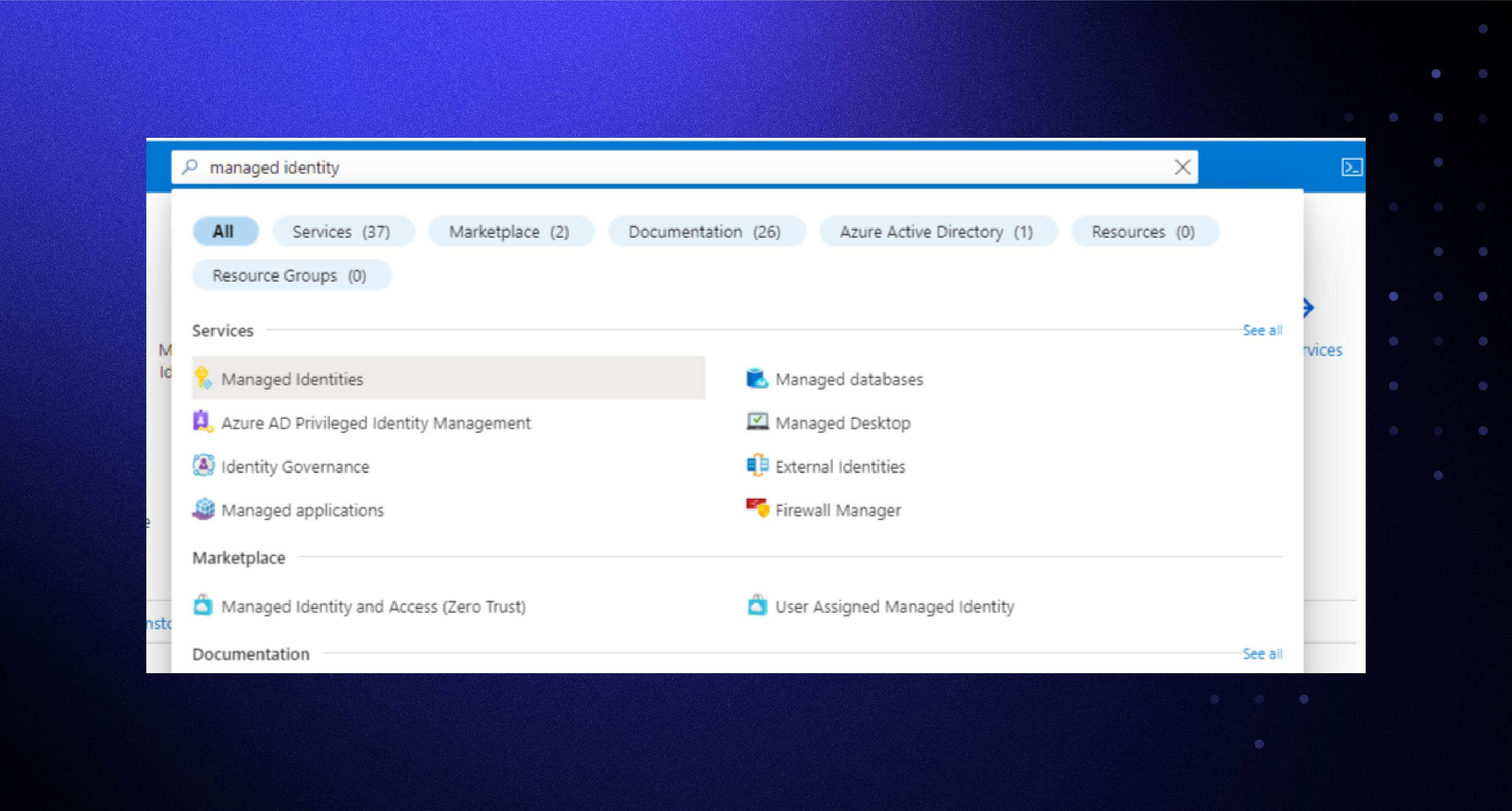Launch Cloud Shell from the top bar
This screenshot has width=1512, height=811.
pyautogui.click(x=1353, y=168)
